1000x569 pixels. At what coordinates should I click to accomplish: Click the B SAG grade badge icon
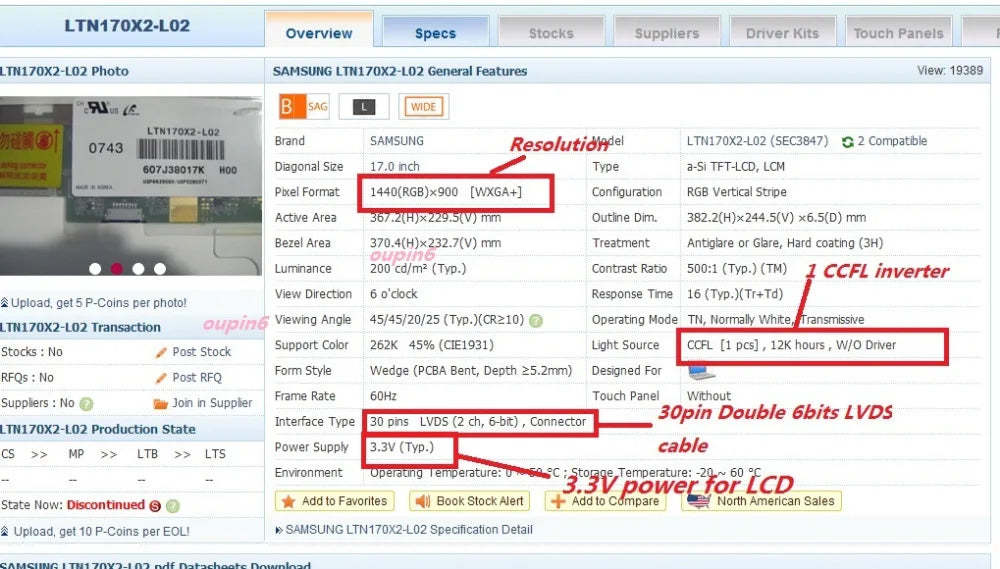click(x=304, y=107)
